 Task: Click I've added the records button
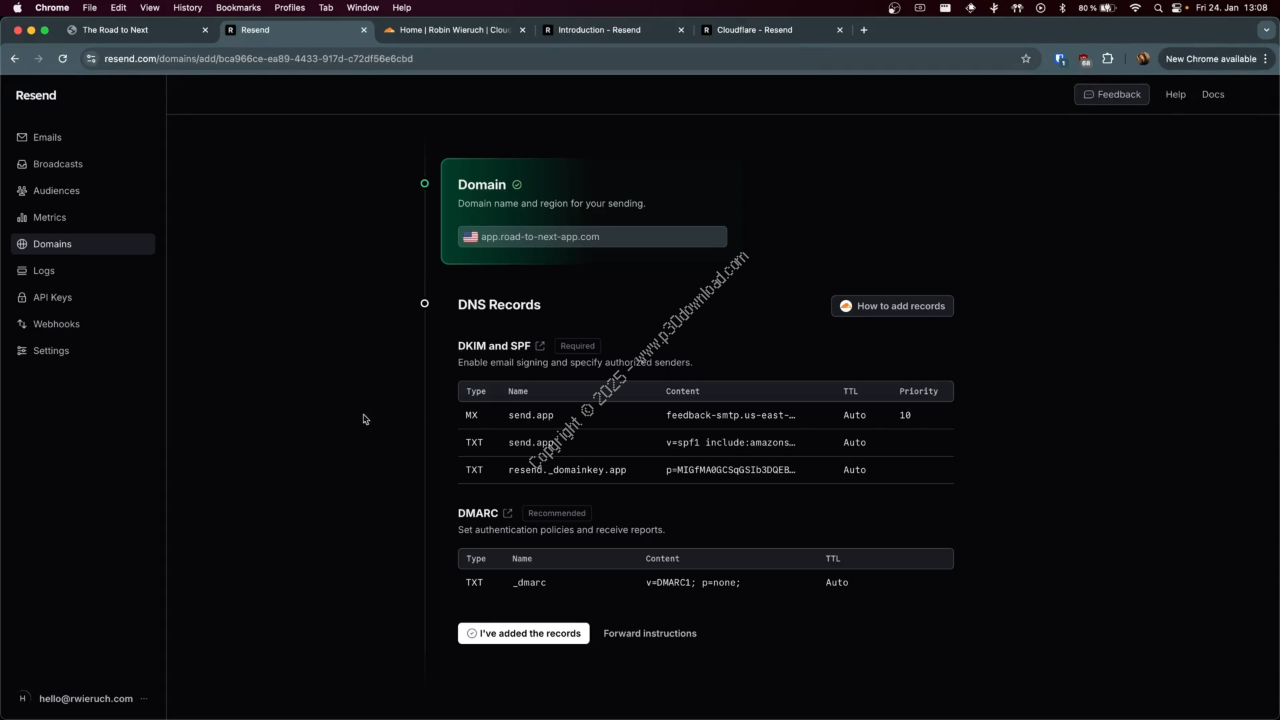(x=524, y=633)
